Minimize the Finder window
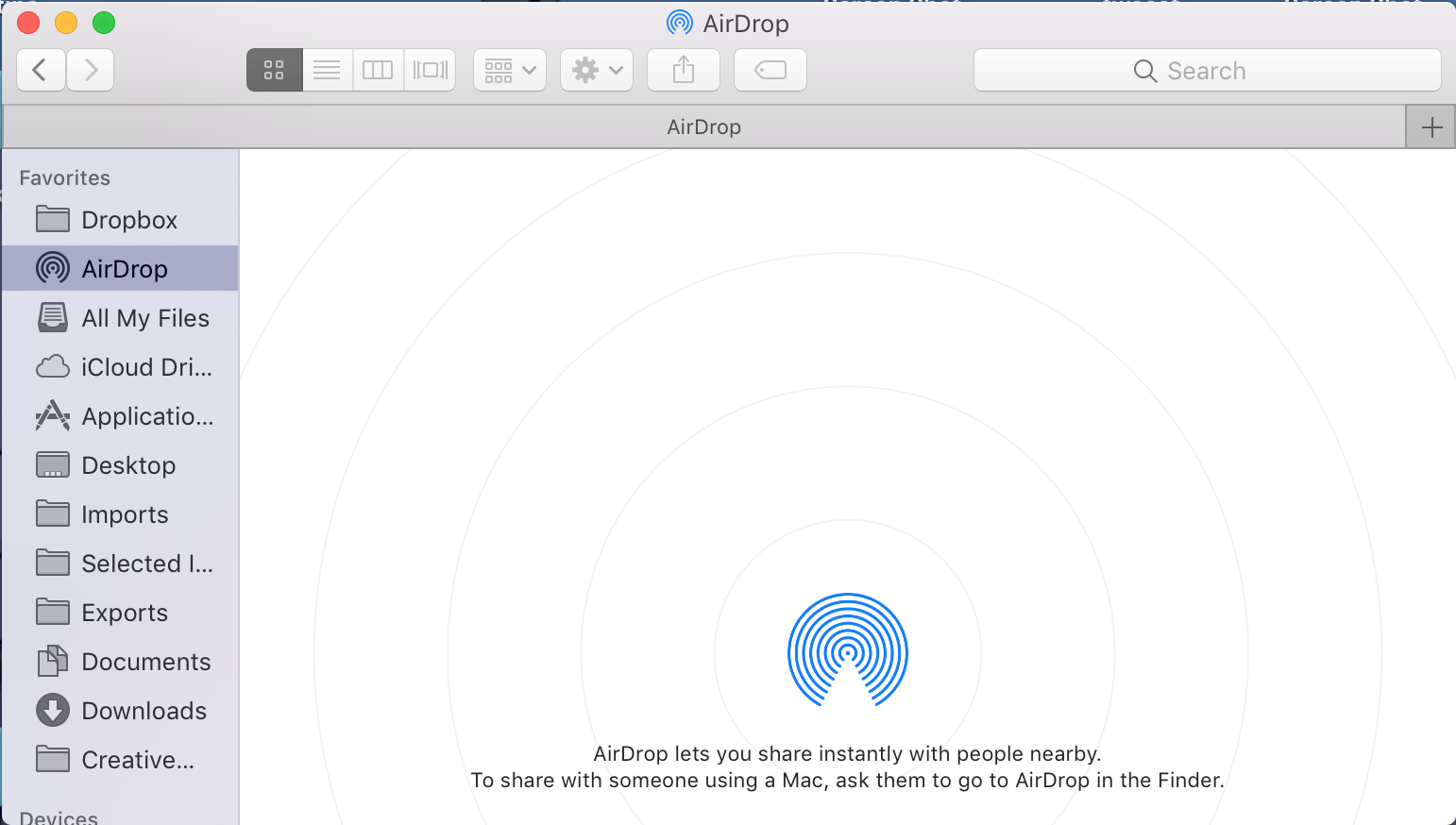The image size is (1456, 825). click(x=66, y=23)
